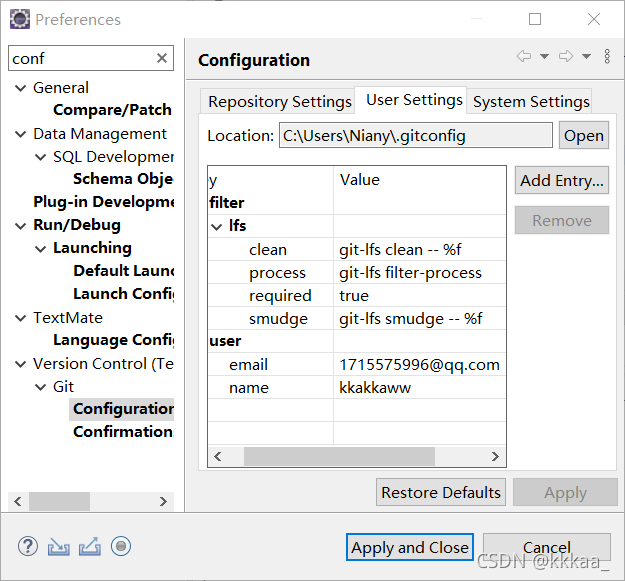This screenshot has width=625, height=581.
Task: Select the filter row in the table
Action: click(x=357, y=203)
